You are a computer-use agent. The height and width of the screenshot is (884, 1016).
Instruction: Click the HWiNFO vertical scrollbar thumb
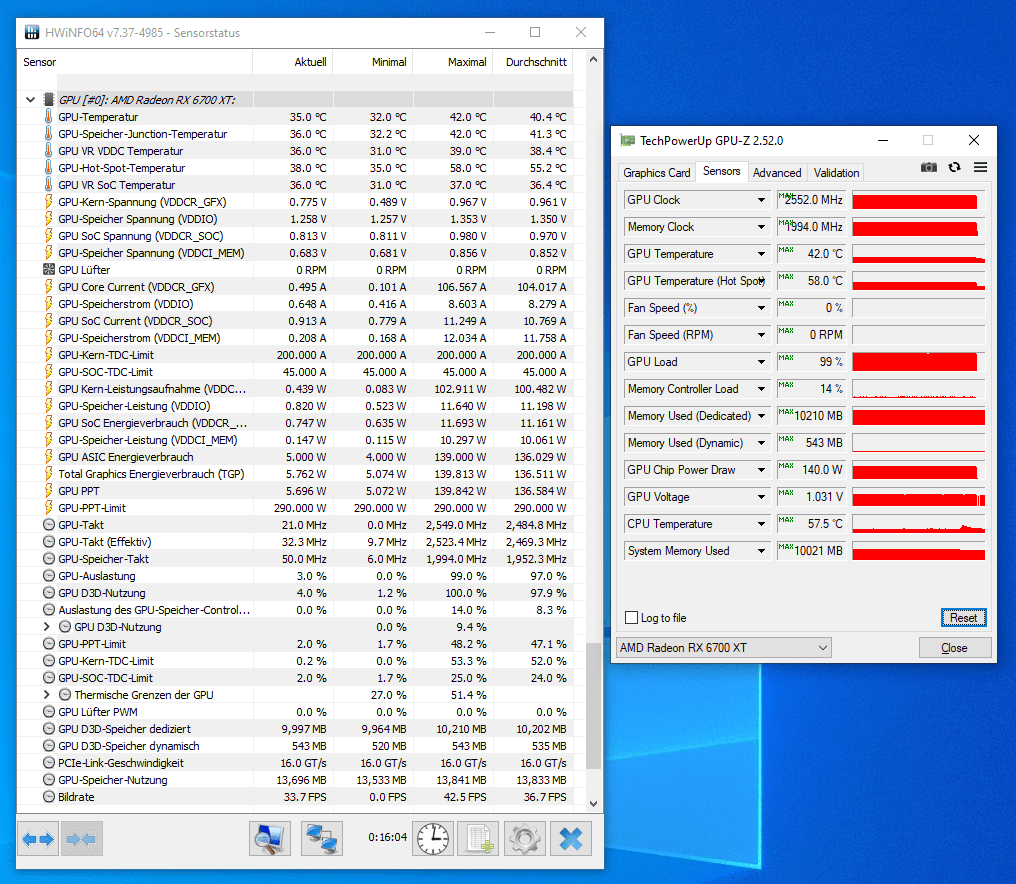click(x=593, y=705)
